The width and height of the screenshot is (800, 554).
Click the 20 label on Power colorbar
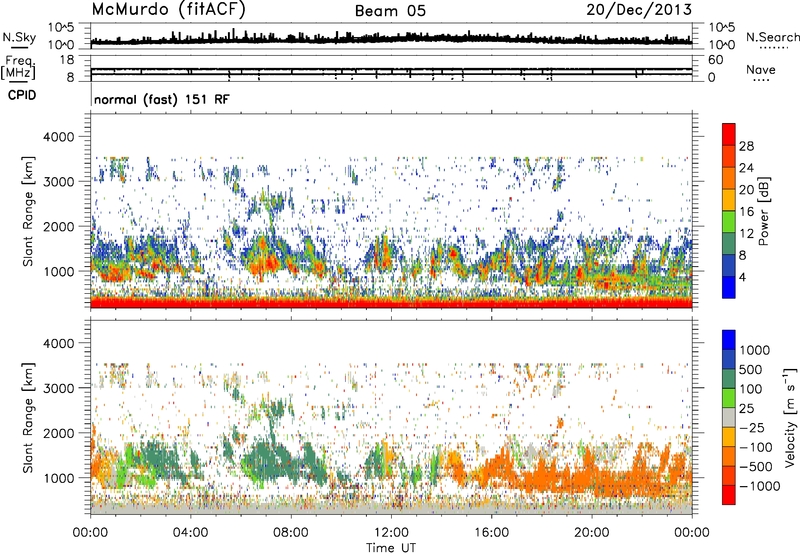[746, 190]
